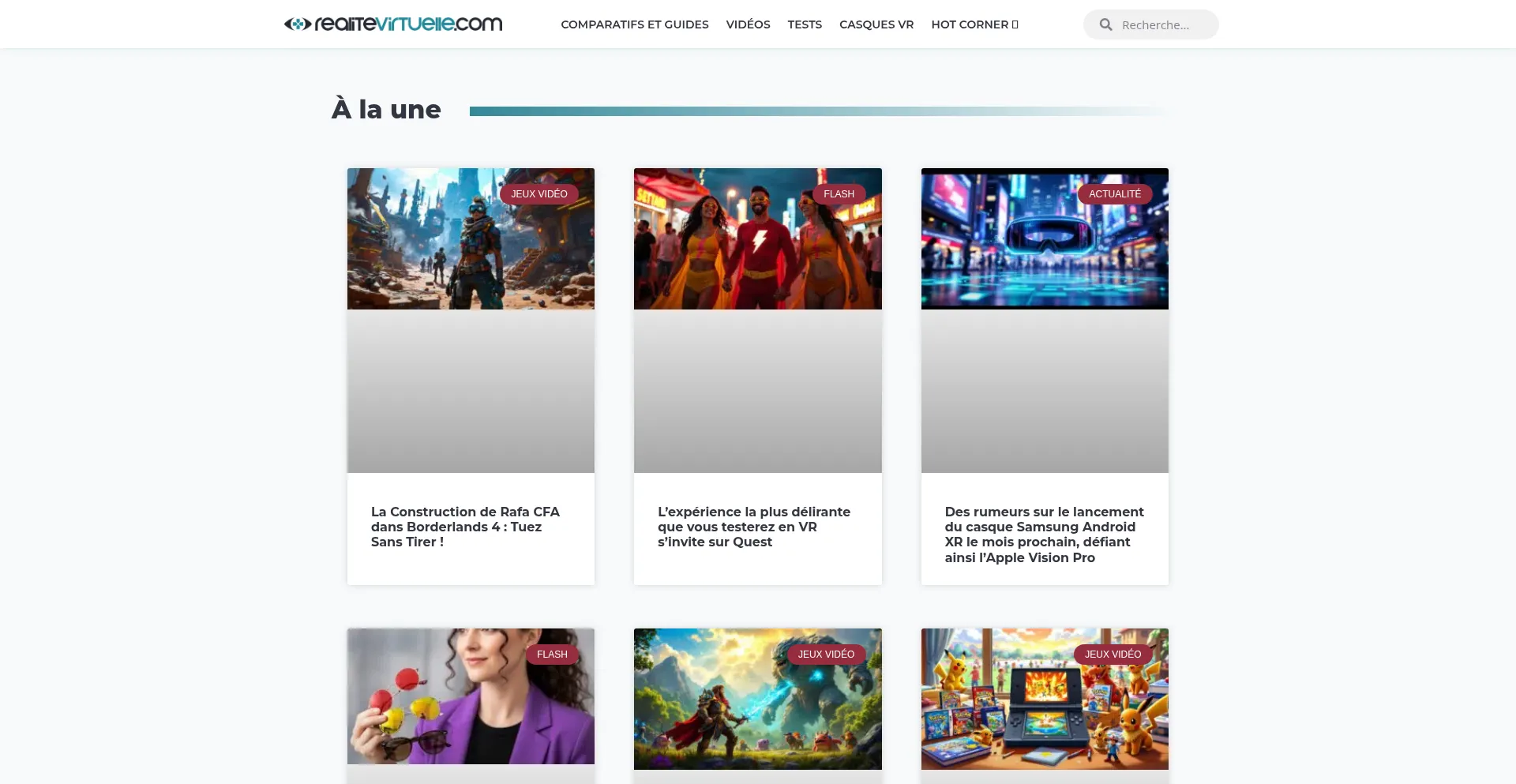This screenshot has height=784, width=1516.
Task: Open the Casques VR page
Action: (876, 24)
